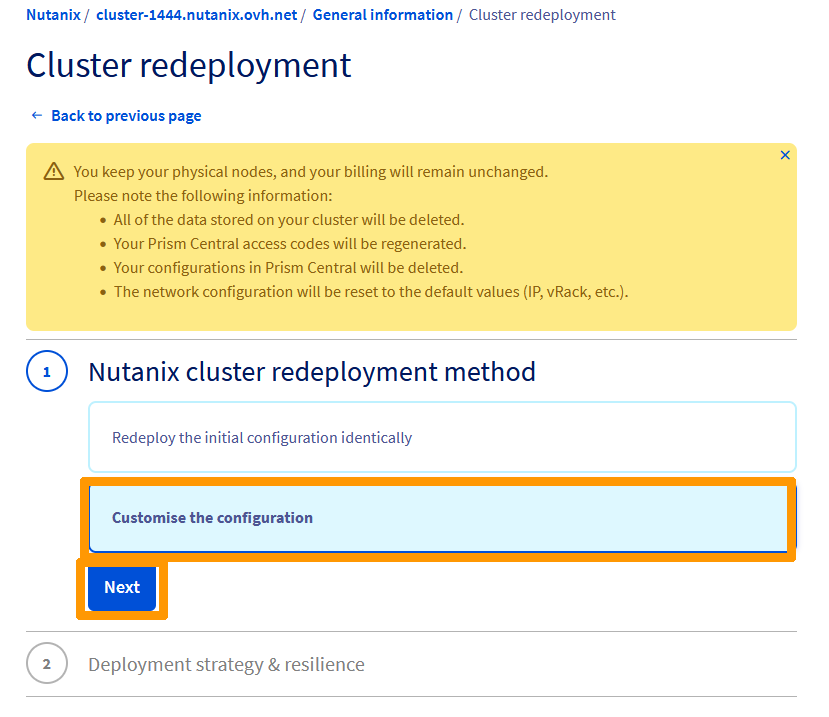
Task: Click the warning triangle icon in the banner
Action: pos(53,172)
